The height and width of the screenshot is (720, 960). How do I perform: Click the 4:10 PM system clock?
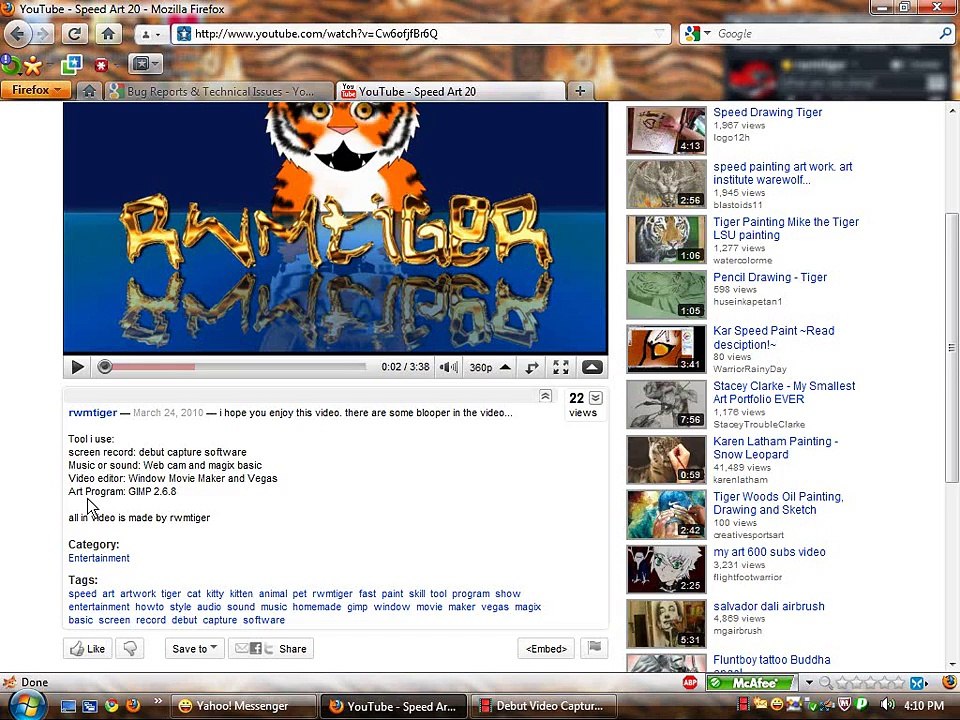pos(924,706)
